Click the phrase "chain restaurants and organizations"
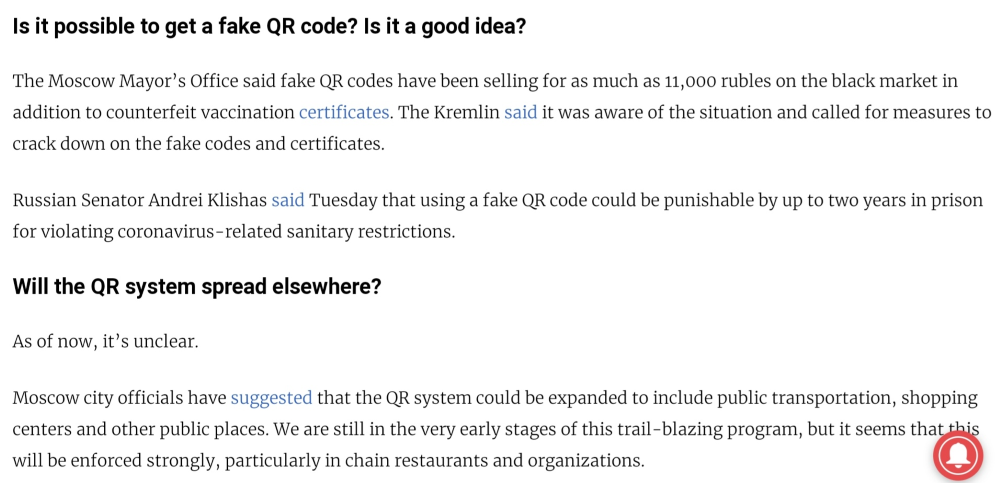 494,460
